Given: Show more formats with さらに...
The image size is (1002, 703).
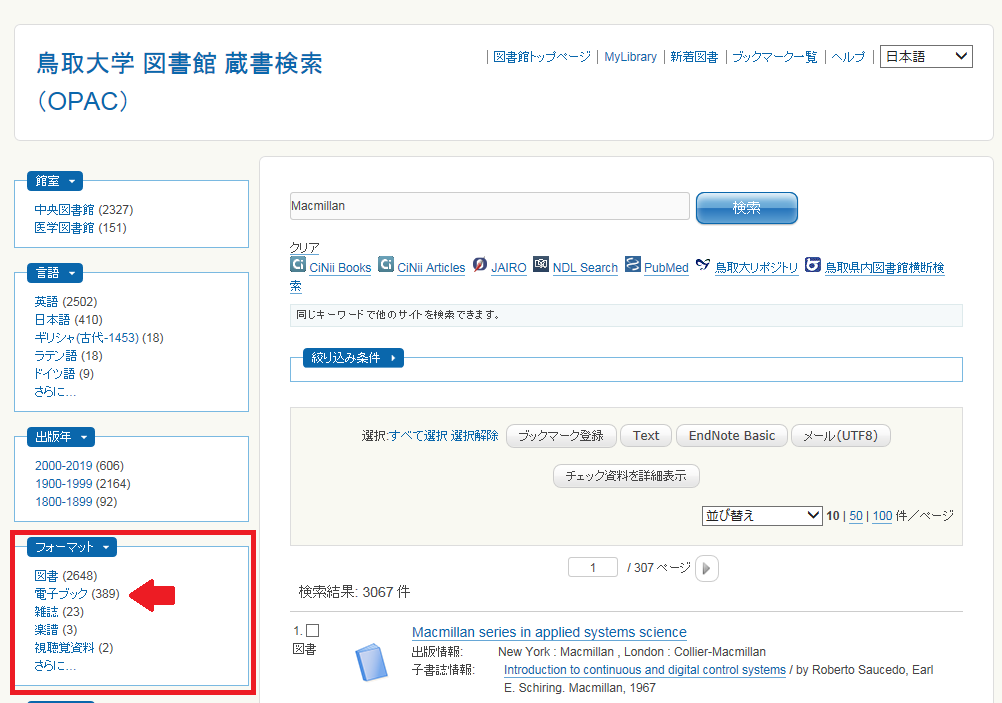Looking at the screenshot, I should point(55,666).
